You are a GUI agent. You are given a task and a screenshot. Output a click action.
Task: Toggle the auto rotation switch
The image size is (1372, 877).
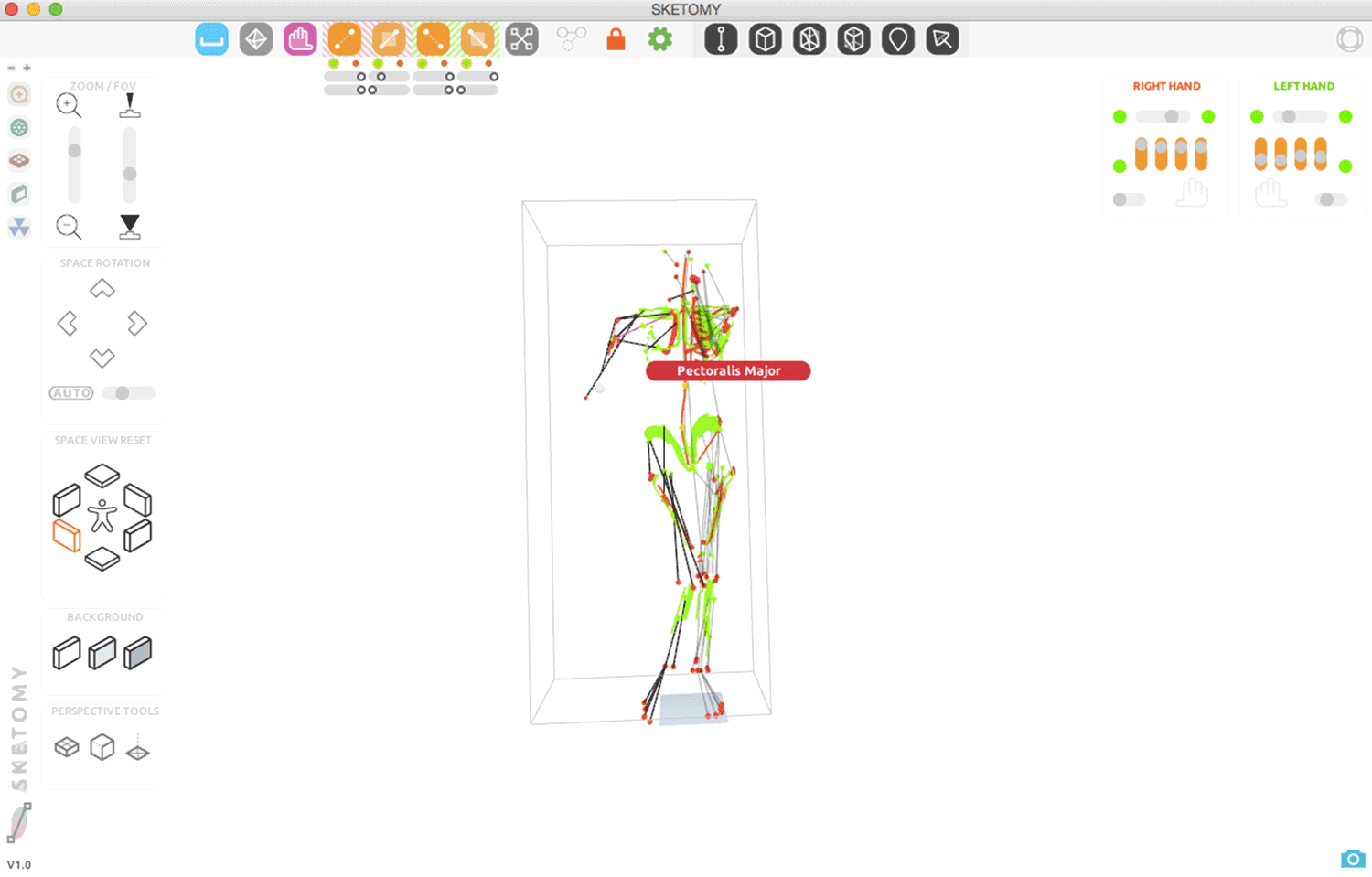pyautogui.click(x=128, y=393)
